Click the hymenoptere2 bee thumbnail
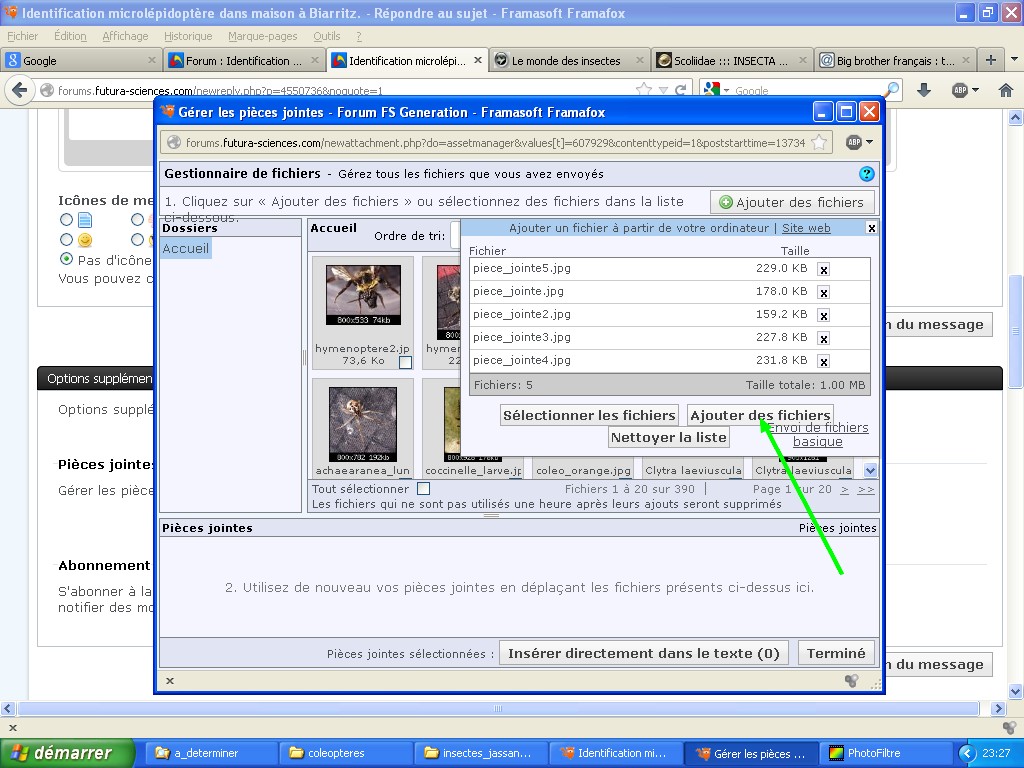The width and height of the screenshot is (1024, 768). point(363,295)
